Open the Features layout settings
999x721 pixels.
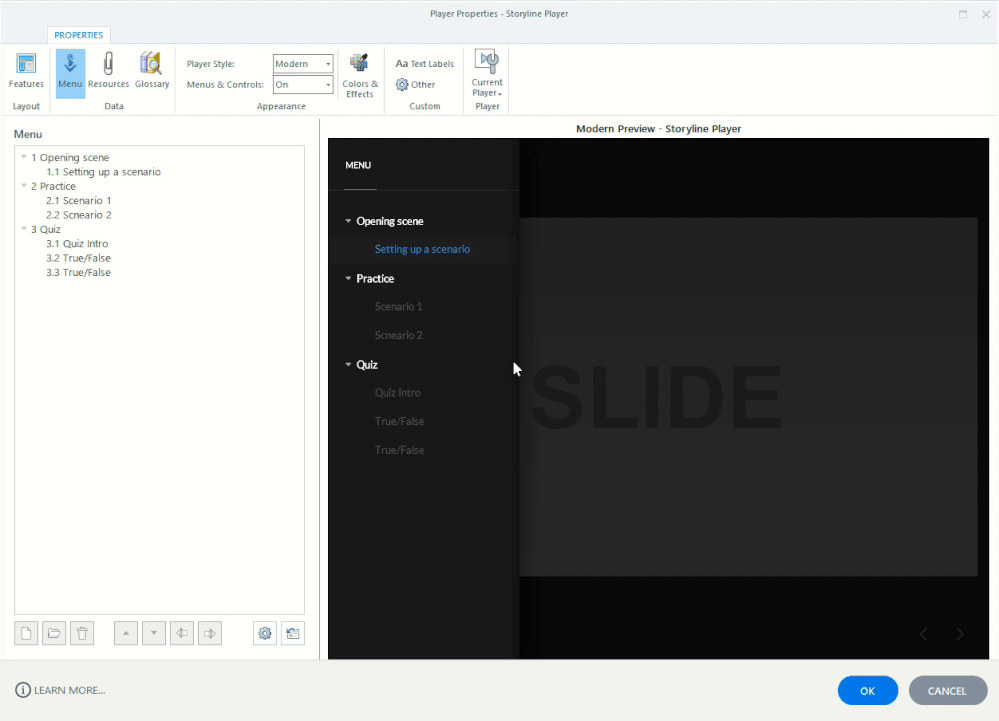click(x=26, y=71)
